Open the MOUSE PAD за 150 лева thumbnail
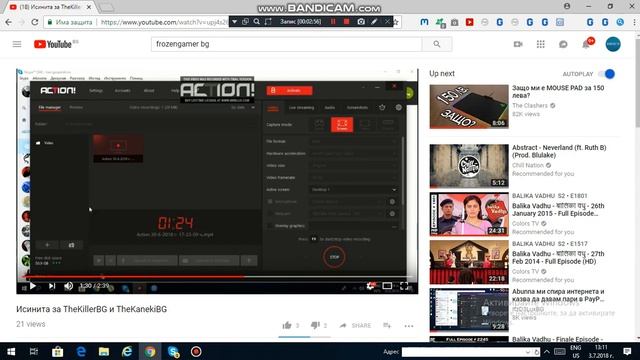This screenshot has height=360, width=640. [469, 107]
